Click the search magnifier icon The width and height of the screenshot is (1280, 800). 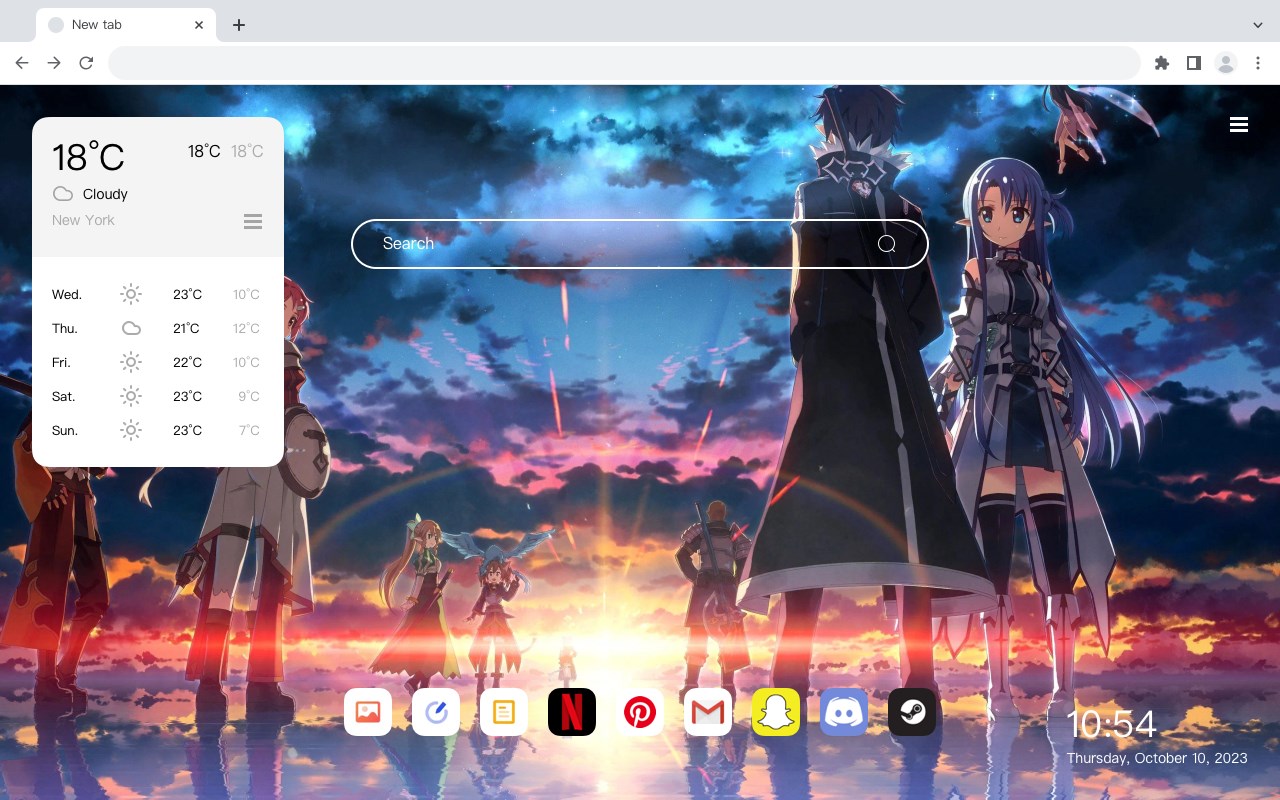pyautogui.click(x=887, y=244)
